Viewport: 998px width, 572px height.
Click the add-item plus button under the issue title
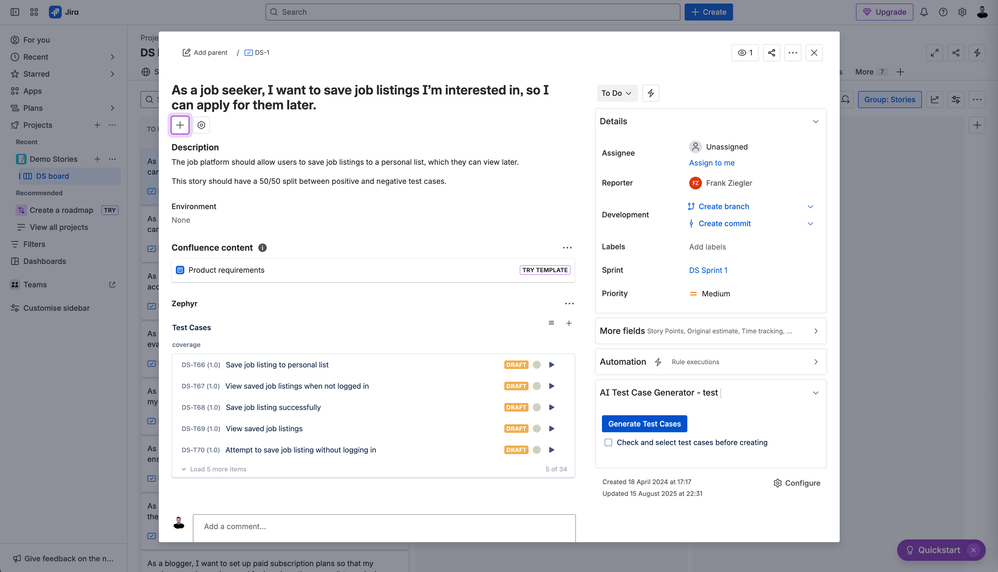click(x=180, y=125)
